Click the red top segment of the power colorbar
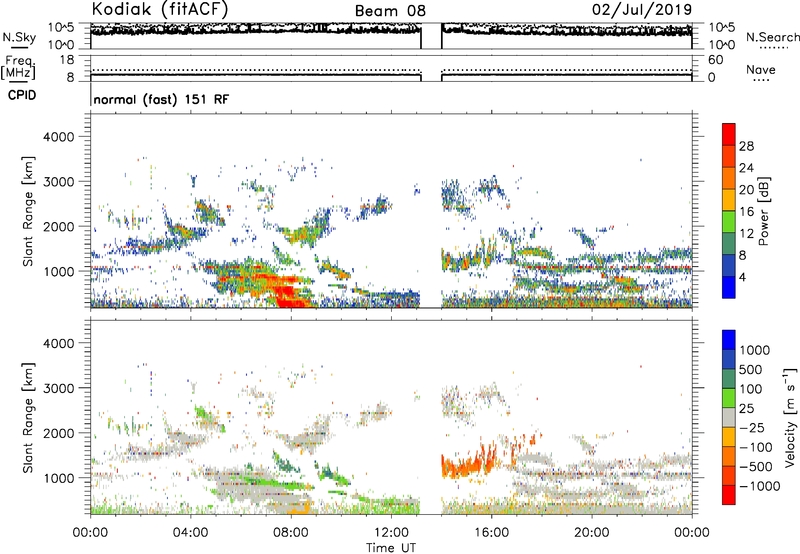Image resolution: width=800 pixels, height=554 pixels. tap(729, 135)
